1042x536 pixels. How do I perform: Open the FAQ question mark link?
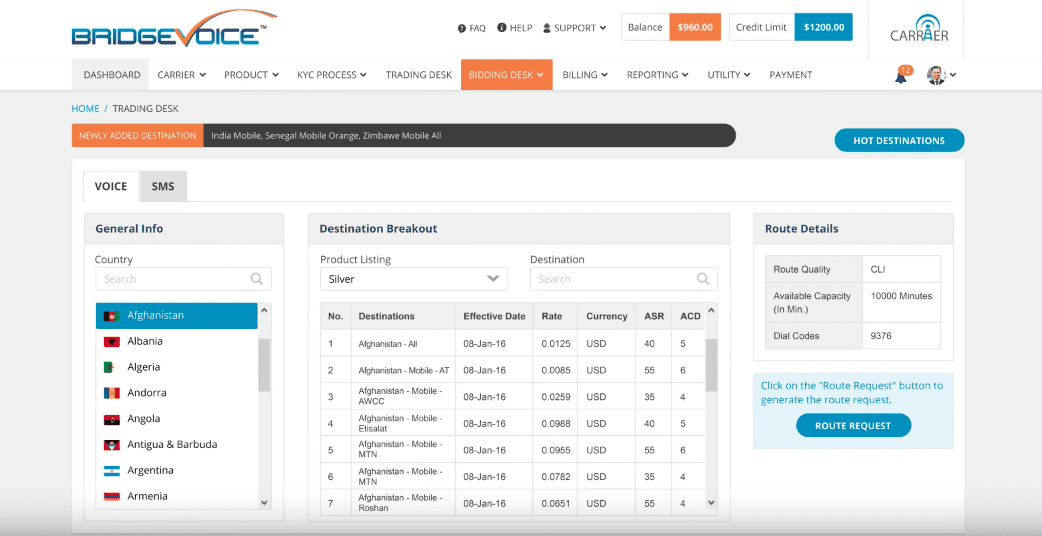(x=471, y=28)
